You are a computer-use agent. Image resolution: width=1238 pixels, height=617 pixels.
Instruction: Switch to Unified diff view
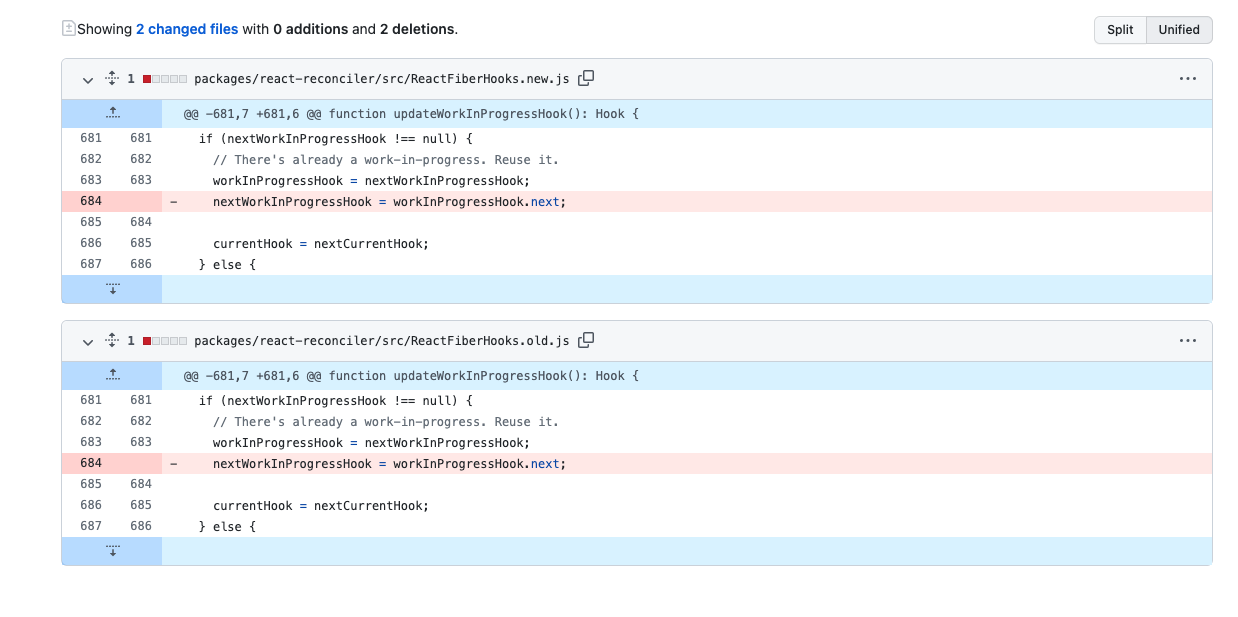point(1179,30)
